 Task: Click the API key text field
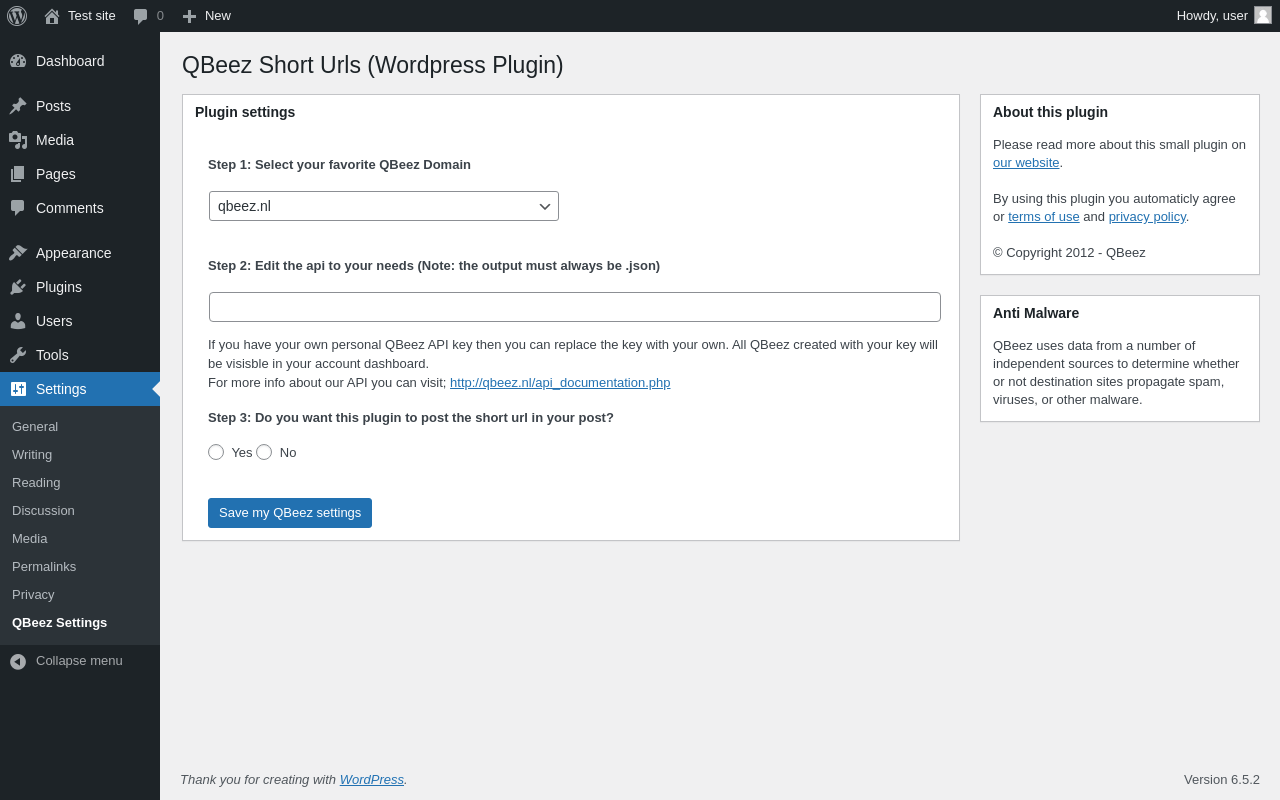pyautogui.click(x=575, y=307)
